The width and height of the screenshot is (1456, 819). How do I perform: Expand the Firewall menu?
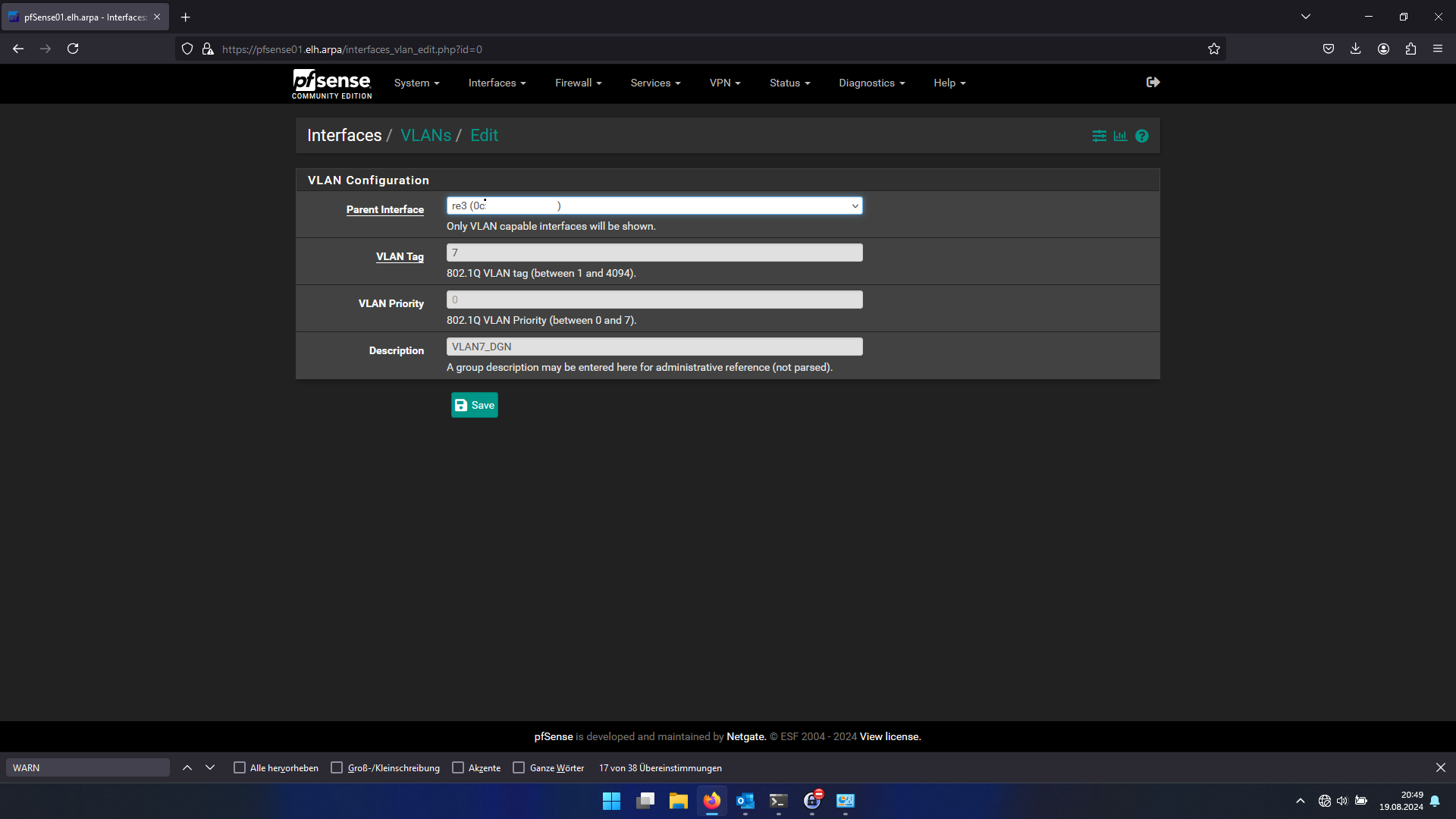pyautogui.click(x=578, y=83)
